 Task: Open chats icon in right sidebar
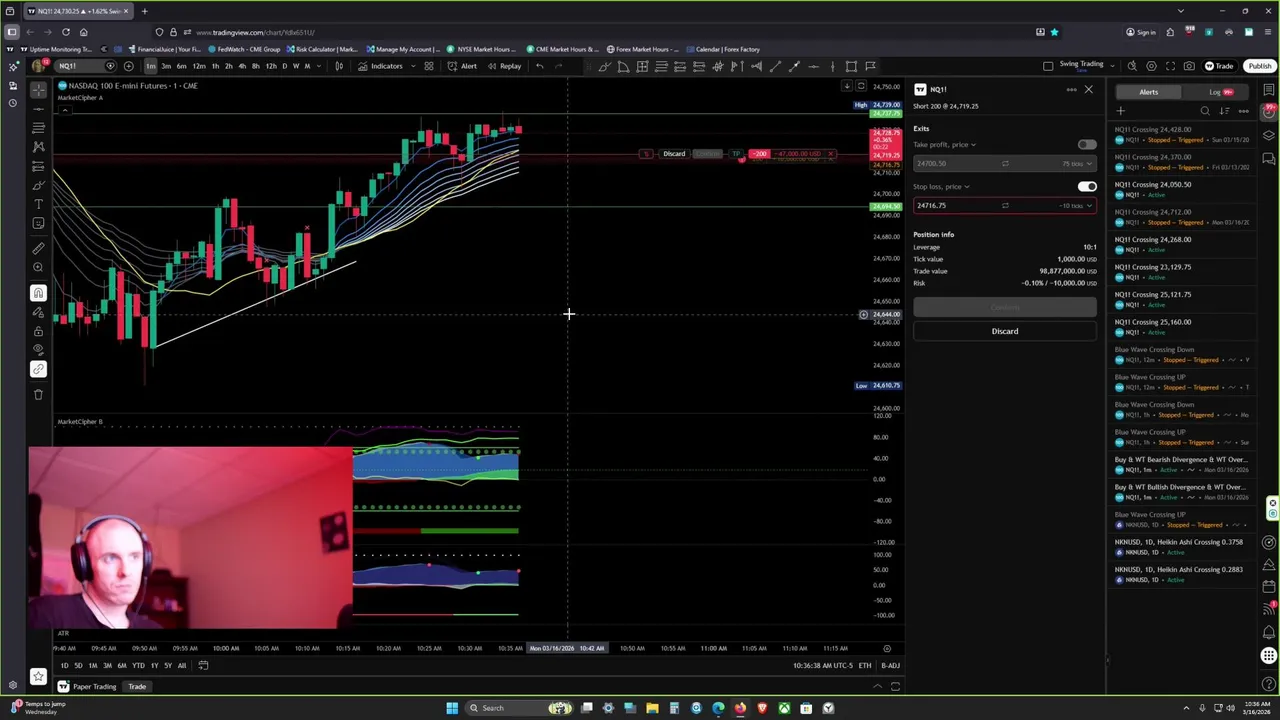click(x=1269, y=158)
